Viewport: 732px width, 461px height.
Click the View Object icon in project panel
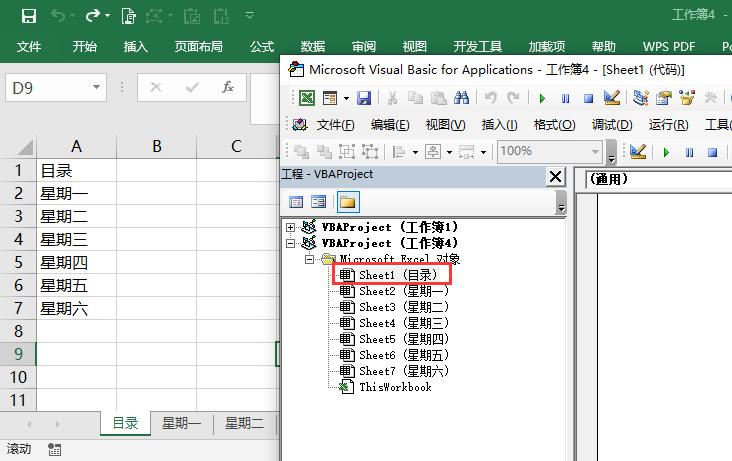(x=319, y=202)
